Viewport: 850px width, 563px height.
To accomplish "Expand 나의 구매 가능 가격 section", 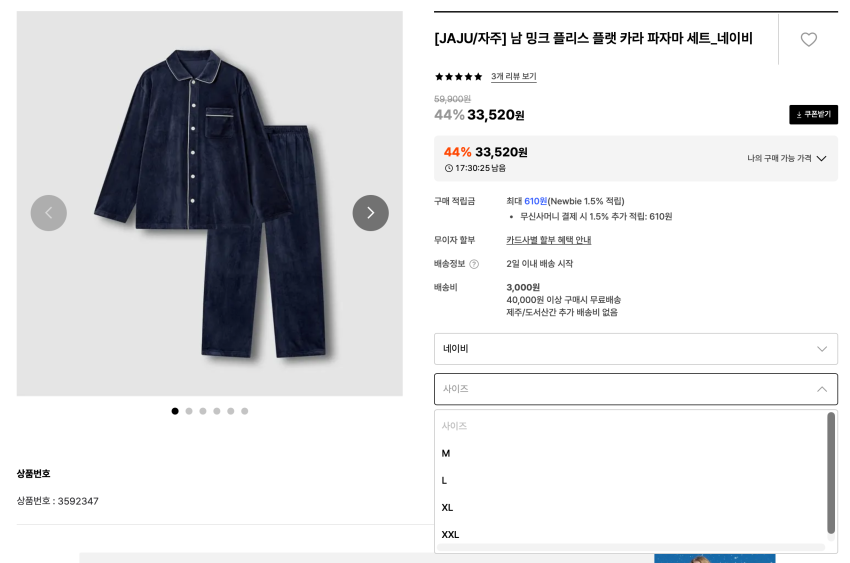I will (786, 158).
